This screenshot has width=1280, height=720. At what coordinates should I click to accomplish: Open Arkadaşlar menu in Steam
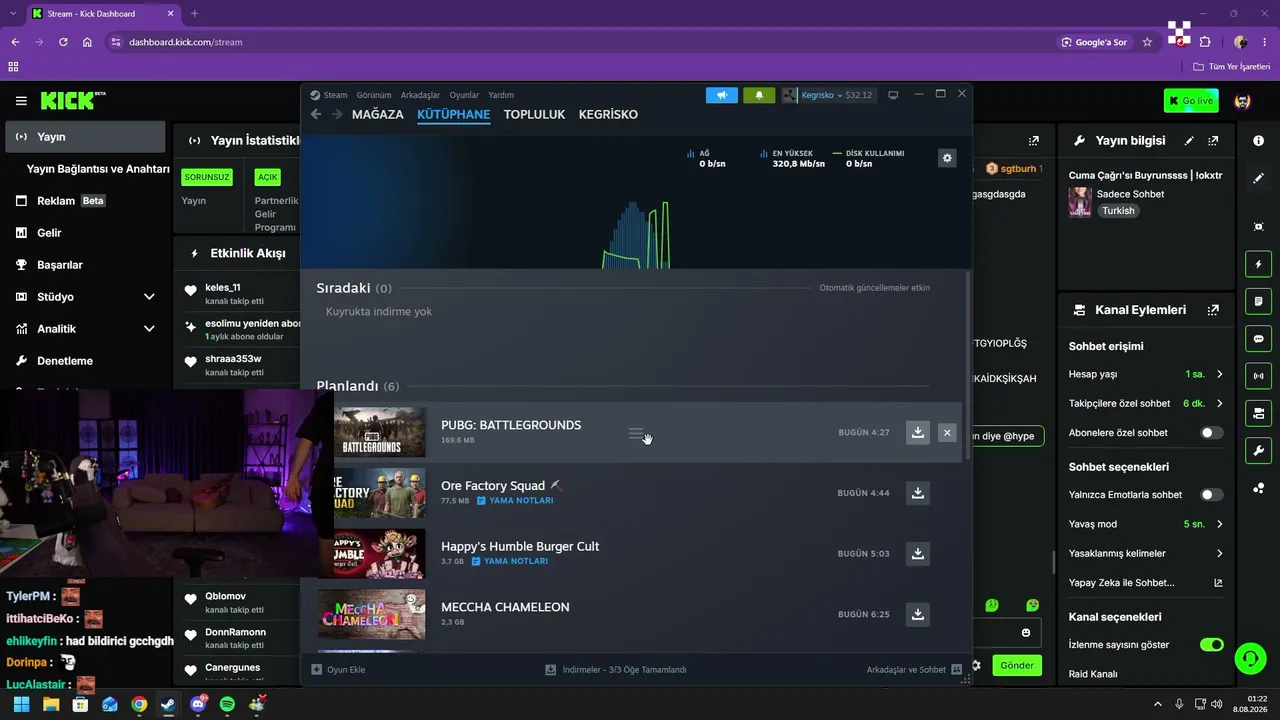420,95
